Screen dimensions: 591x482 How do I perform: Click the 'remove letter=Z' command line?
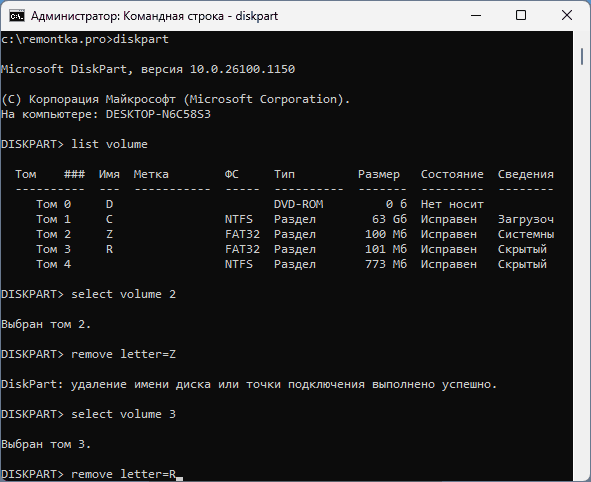click(x=89, y=354)
